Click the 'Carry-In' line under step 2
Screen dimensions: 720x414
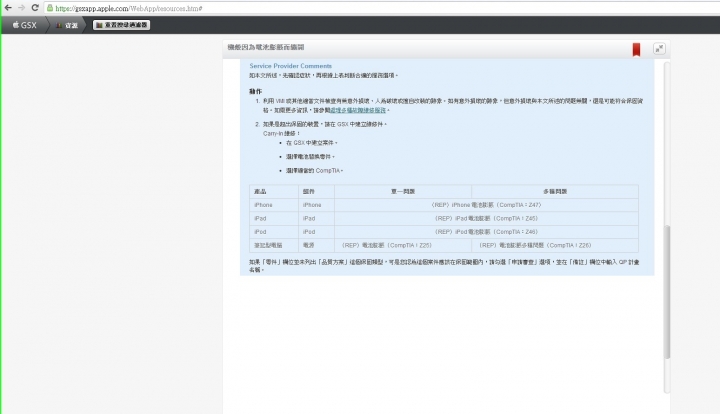281,133
